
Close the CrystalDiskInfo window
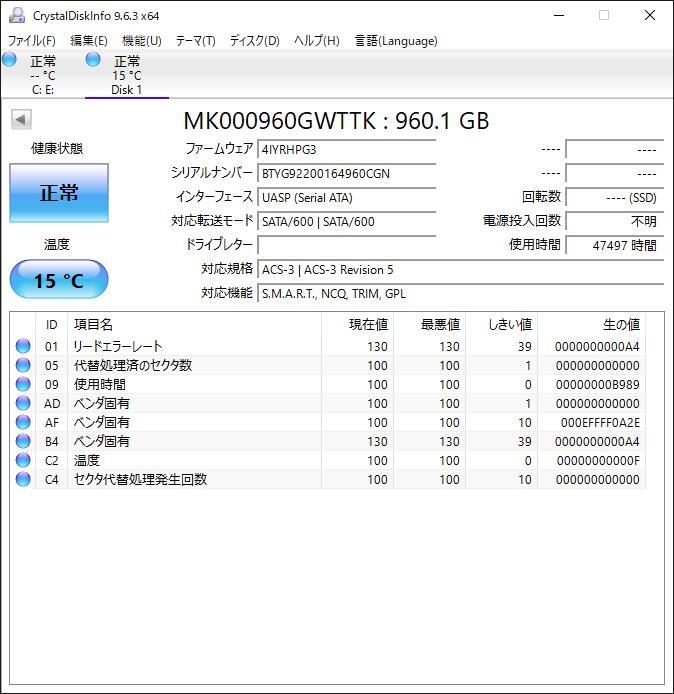pyautogui.click(x=650, y=15)
